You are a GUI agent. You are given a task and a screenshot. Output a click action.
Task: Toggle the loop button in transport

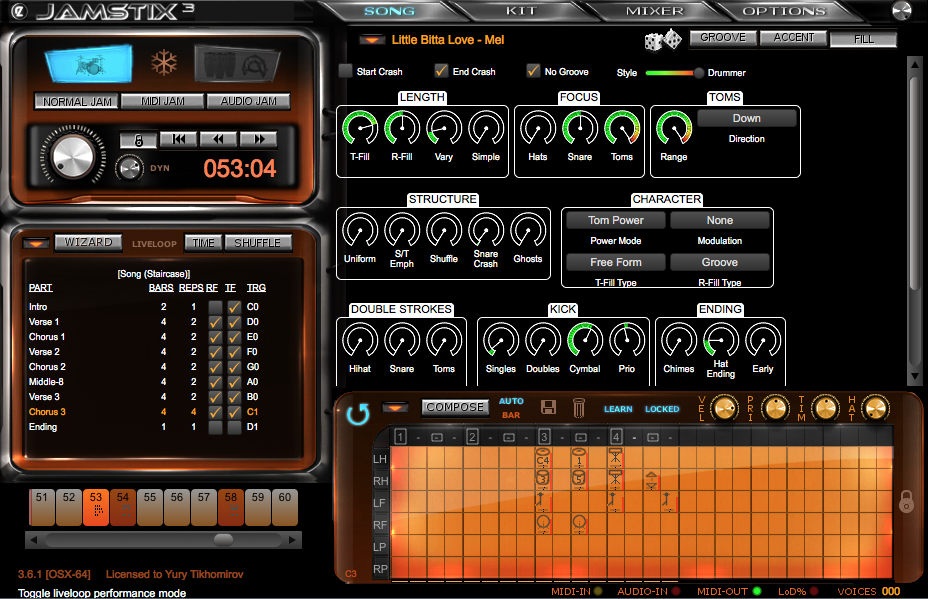point(138,140)
